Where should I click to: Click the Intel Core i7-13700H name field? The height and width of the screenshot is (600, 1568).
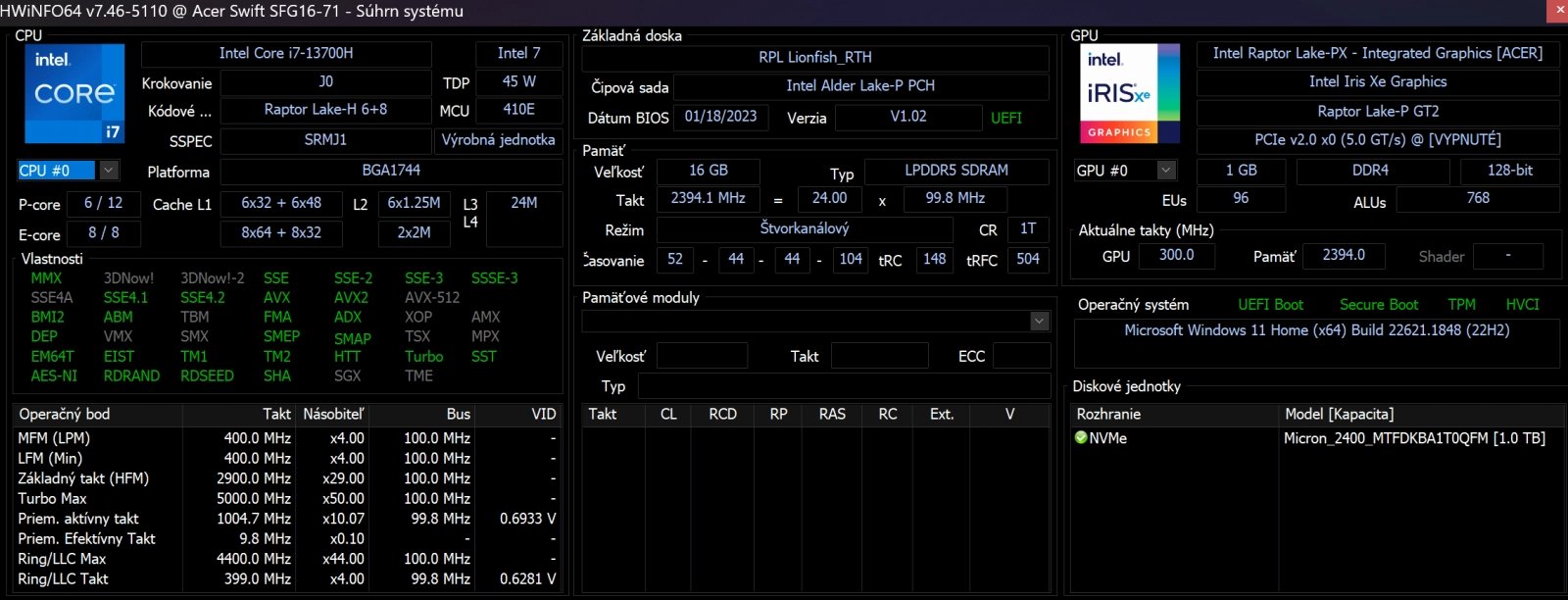point(286,53)
